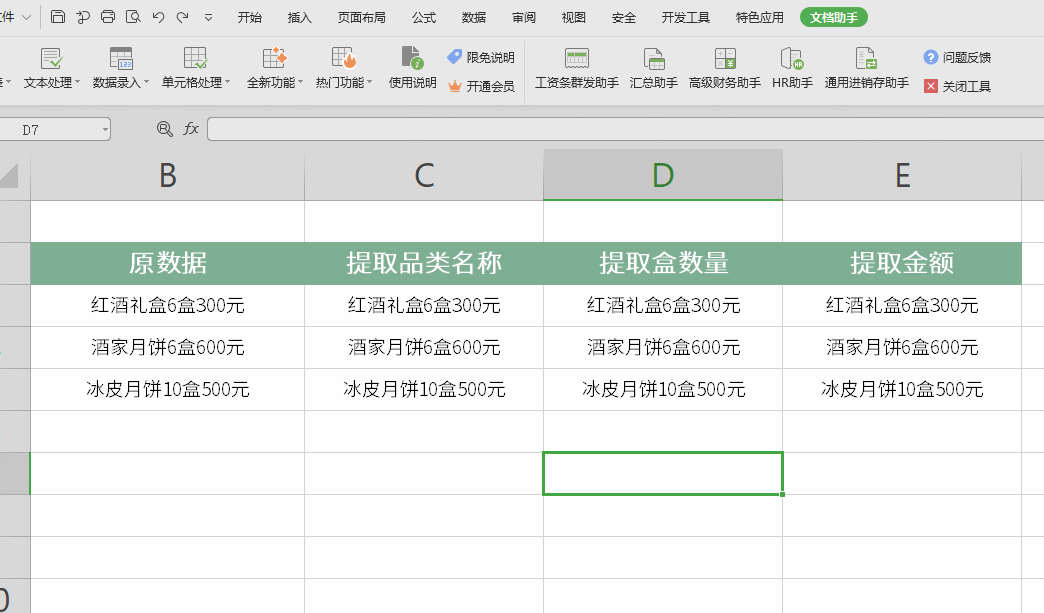Click 开通会员 crown button
This screenshot has height=613, width=1044.
pyautogui.click(x=481, y=86)
